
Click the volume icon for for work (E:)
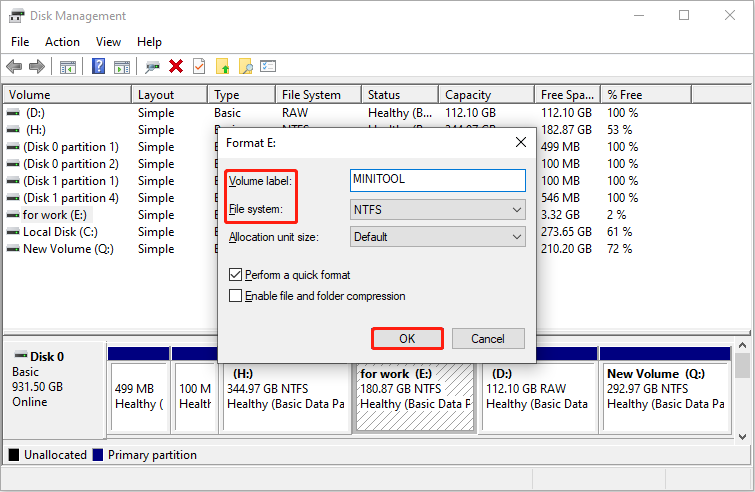(13, 215)
